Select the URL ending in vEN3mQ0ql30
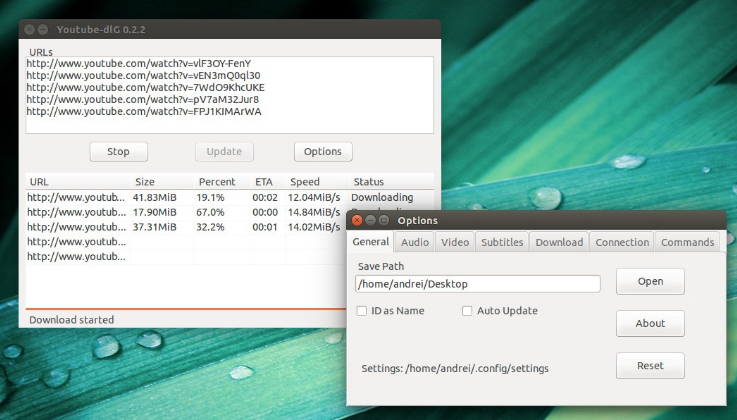The width and height of the screenshot is (737, 420). click(143, 76)
